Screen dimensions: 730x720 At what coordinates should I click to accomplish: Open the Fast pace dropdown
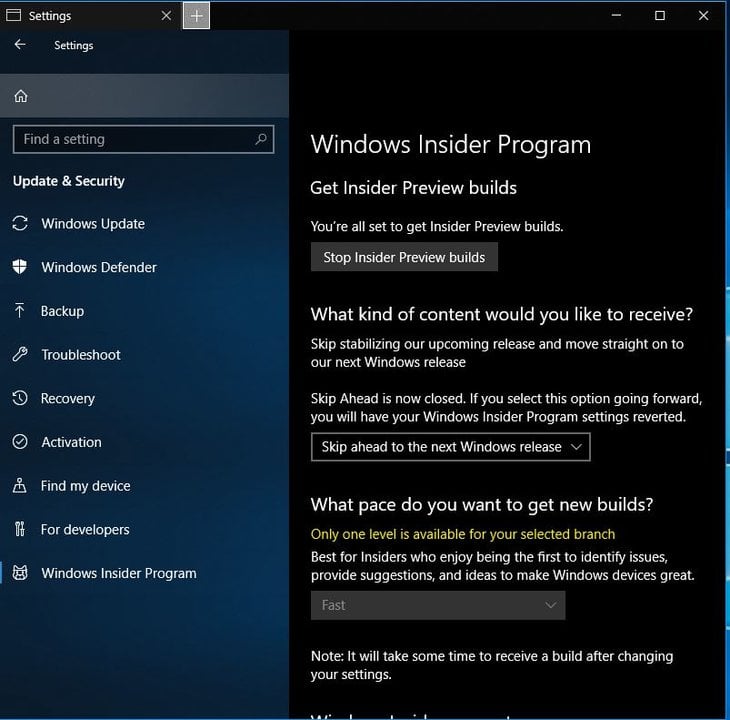pos(438,605)
